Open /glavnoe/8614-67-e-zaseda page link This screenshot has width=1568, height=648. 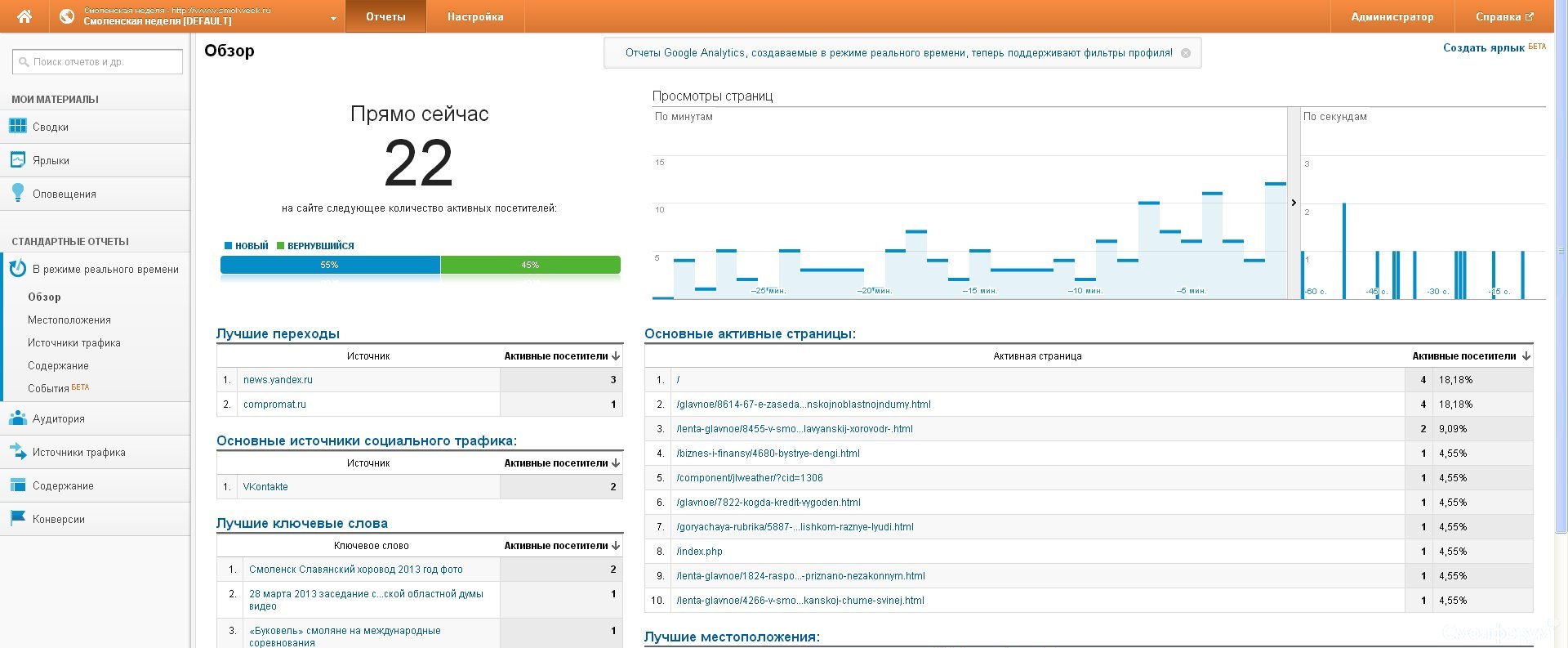pos(804,404)
